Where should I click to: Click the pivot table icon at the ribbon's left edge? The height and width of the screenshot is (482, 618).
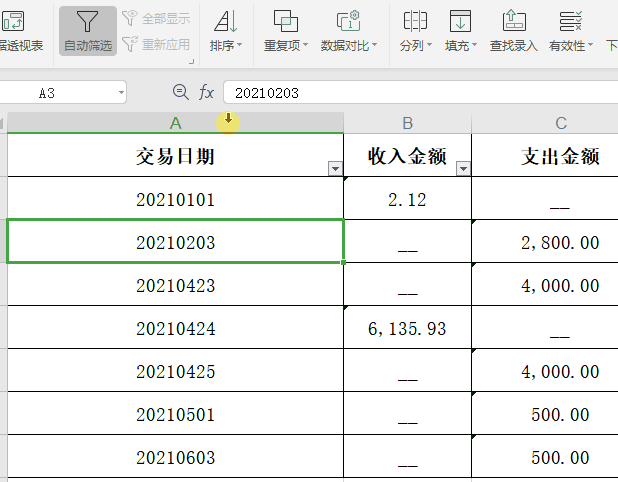coord(13,21)
